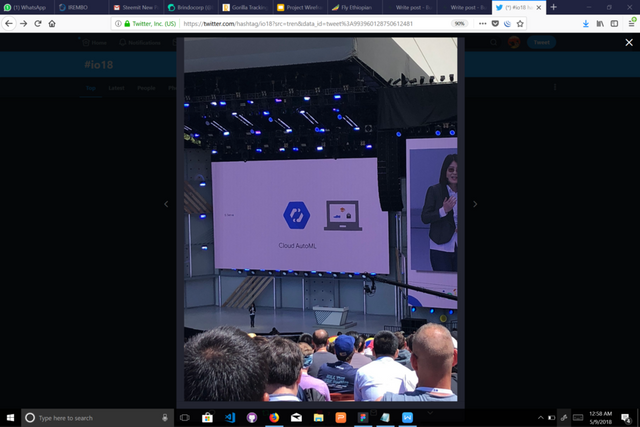Open Firefox from taskbar
This screenshot has width=640, height=427.
coord(274,418)
